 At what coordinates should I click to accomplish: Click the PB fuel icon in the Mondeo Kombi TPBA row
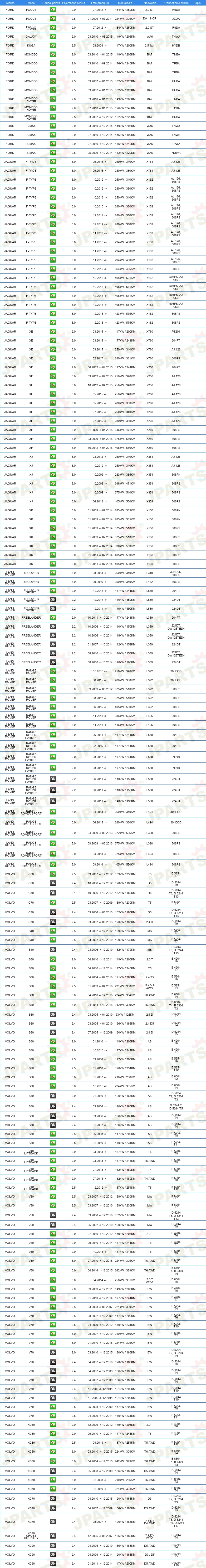pos(53,108)
